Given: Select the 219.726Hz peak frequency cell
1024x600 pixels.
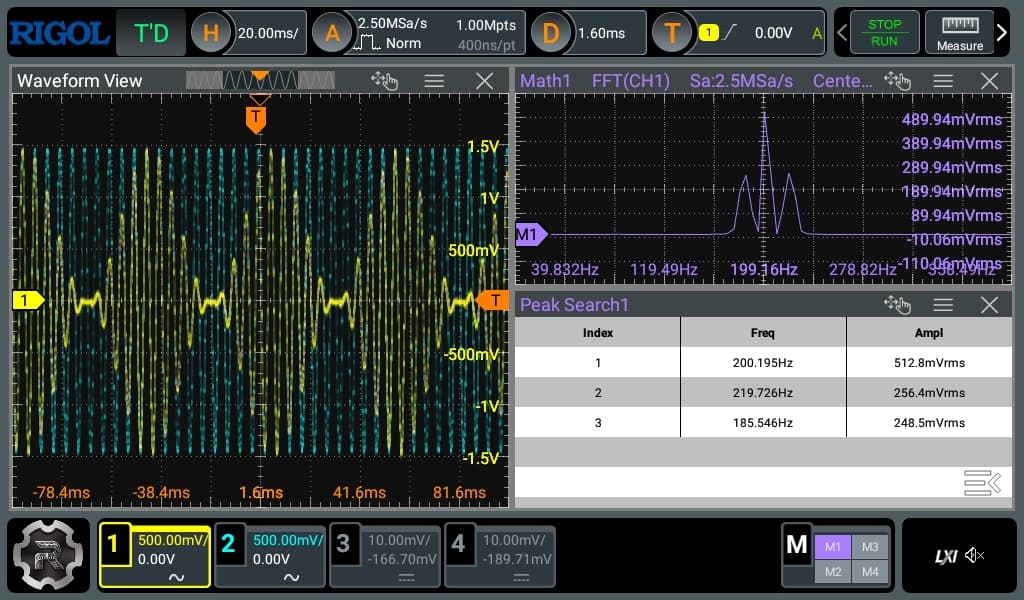Looking at the screenshot, I should [763, 392].
